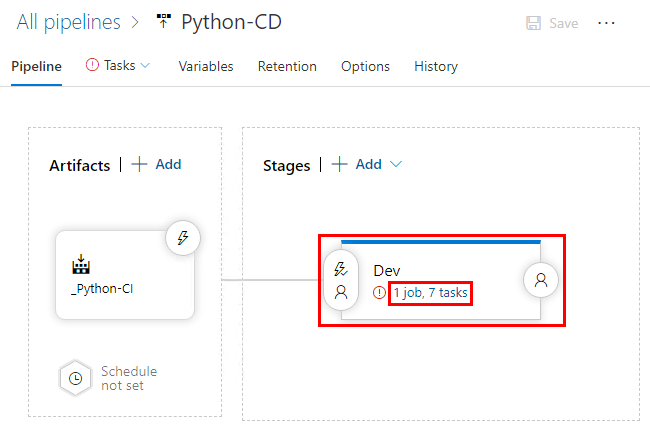The height and width of the screenshot is (427, 650).
Task: Click the Save button
Action: point(552,23)
